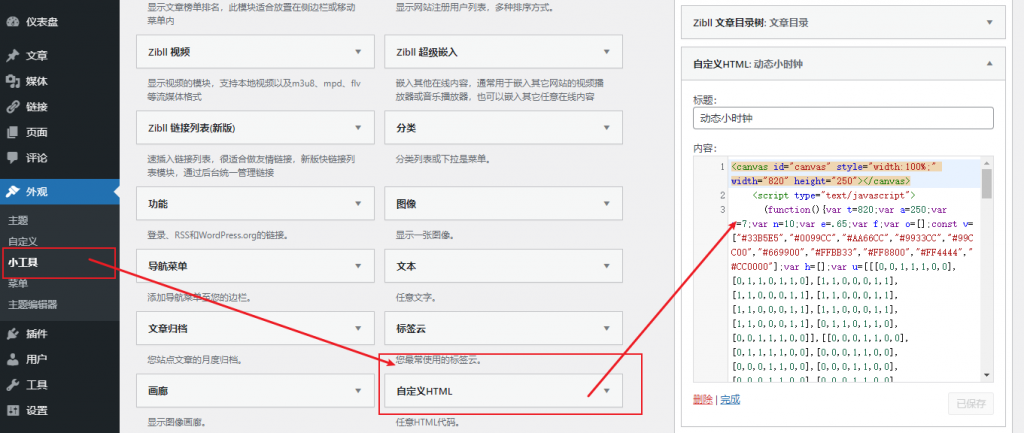1024x433 pixels.
Task: Expand the Zibll 视频 widget
Action: click(357, 52)
